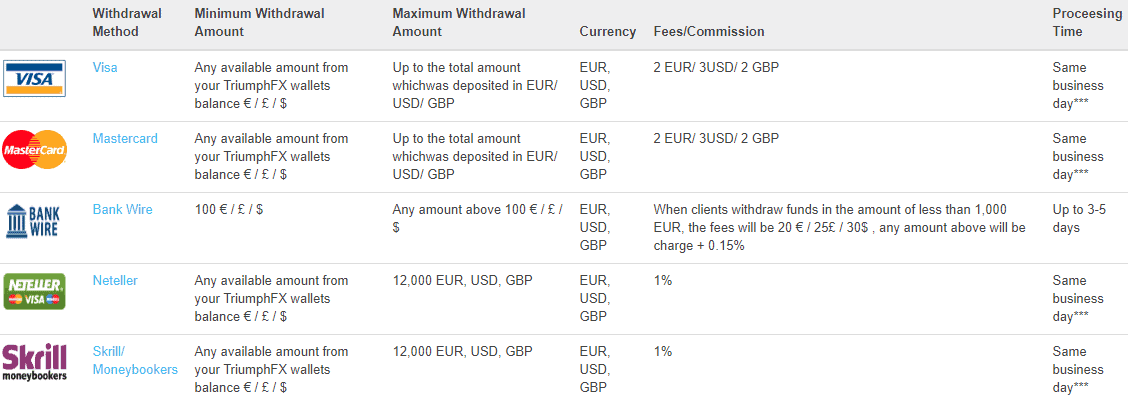Click the Bank Wire building icon
Viewport: 1128px width, 417px height.
[x=35, y=221]
